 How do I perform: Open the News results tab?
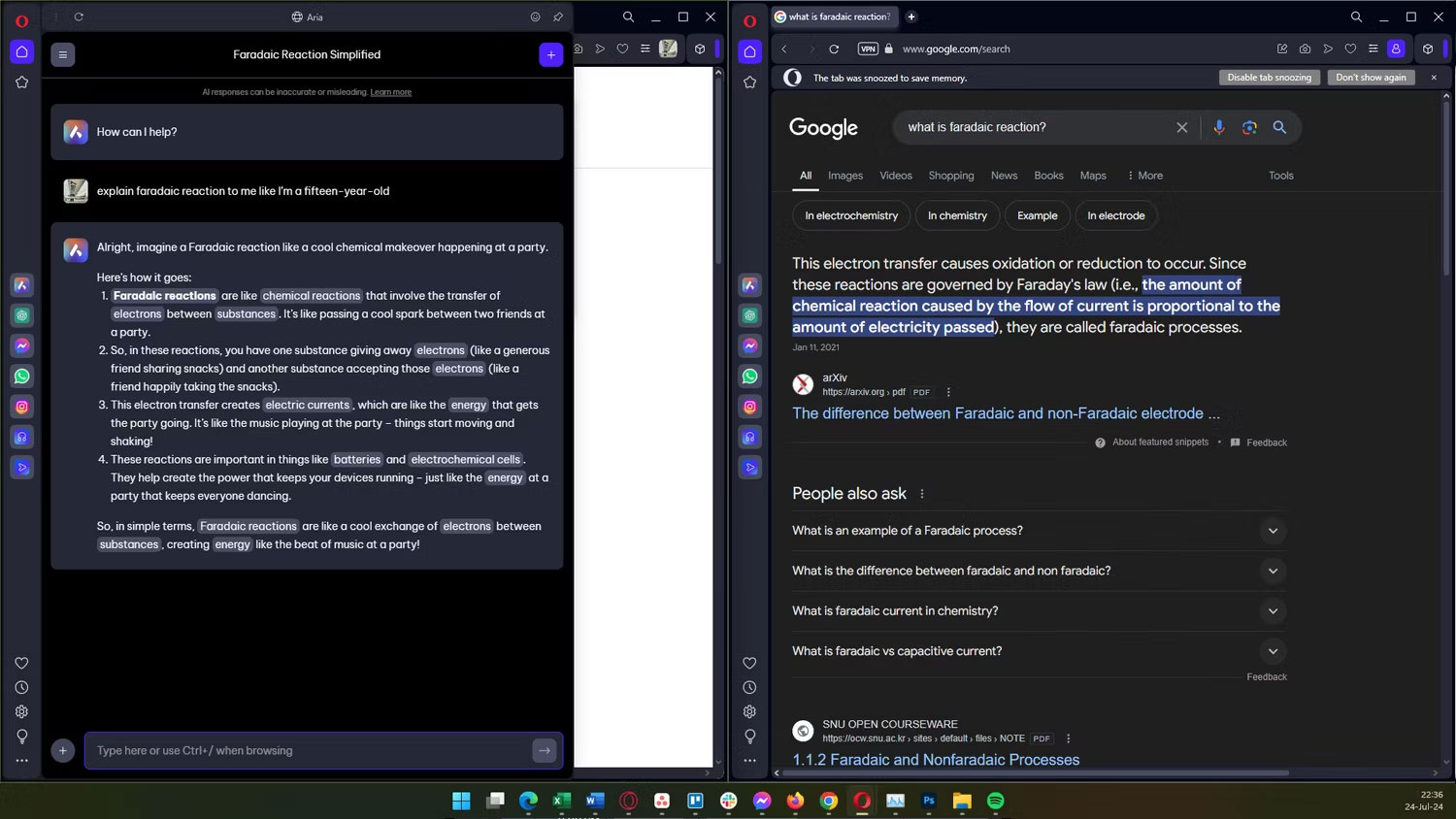(1003, 176)
